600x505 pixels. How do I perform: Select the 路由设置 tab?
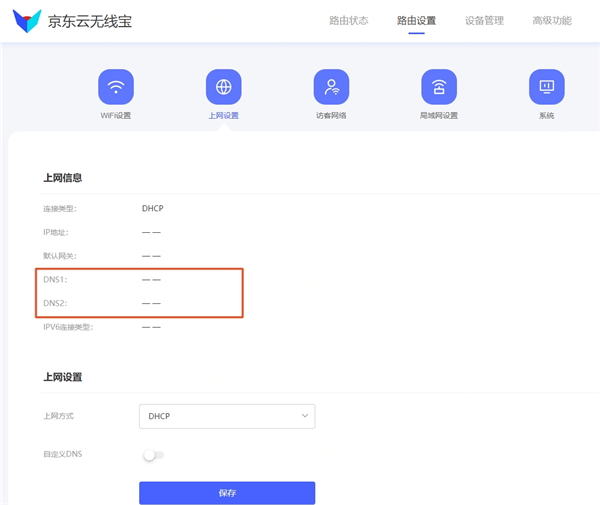coord(416,21)
